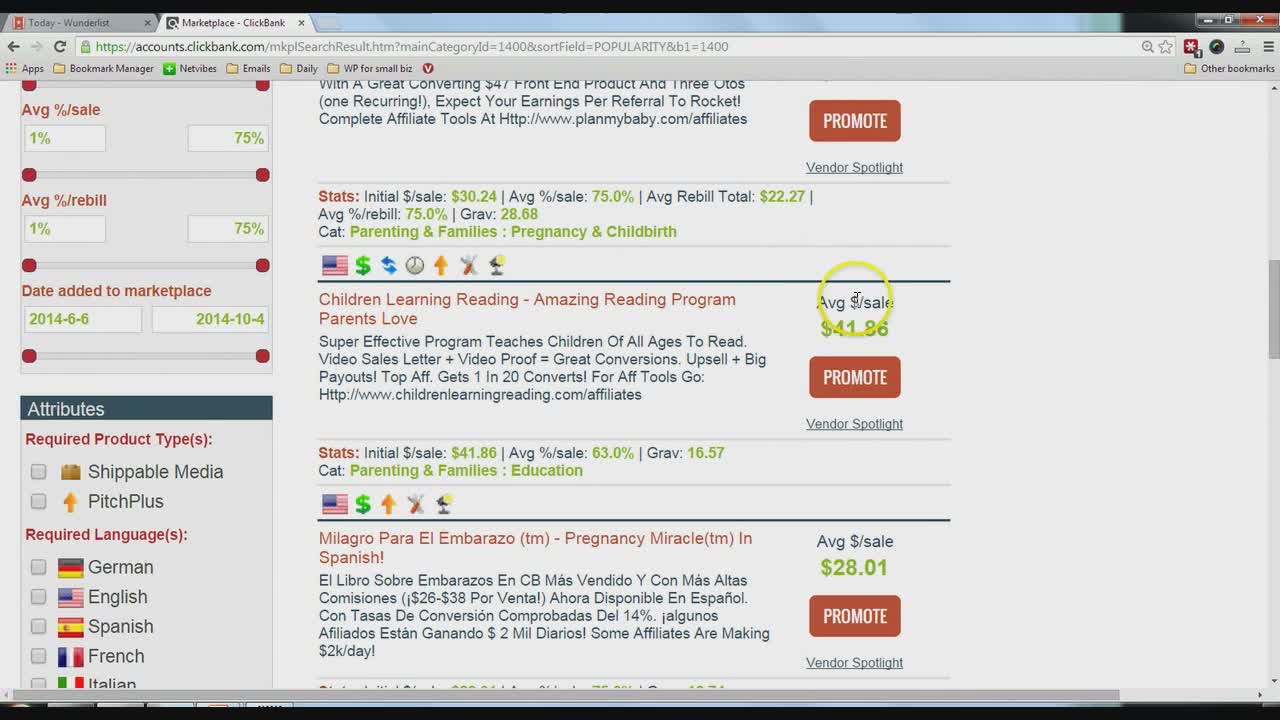The width and height of the screenshot is (1280, 720).
Task: Click the 2014-6-6 start date field
Action: [83, 319]
